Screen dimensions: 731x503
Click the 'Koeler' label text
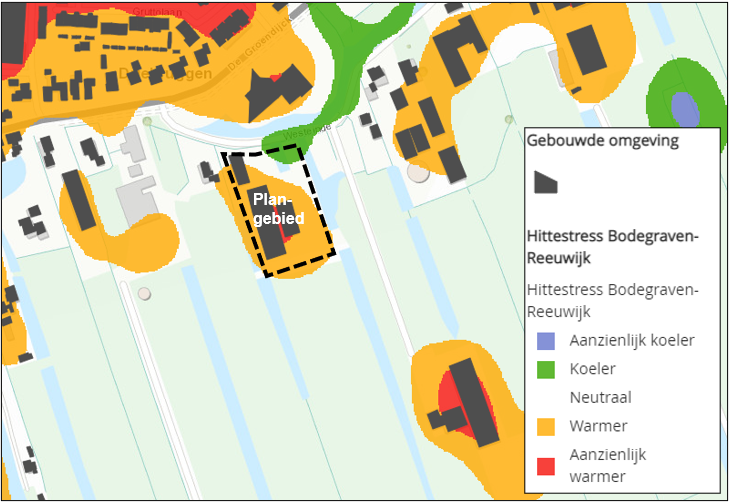(x=593, y=369)
